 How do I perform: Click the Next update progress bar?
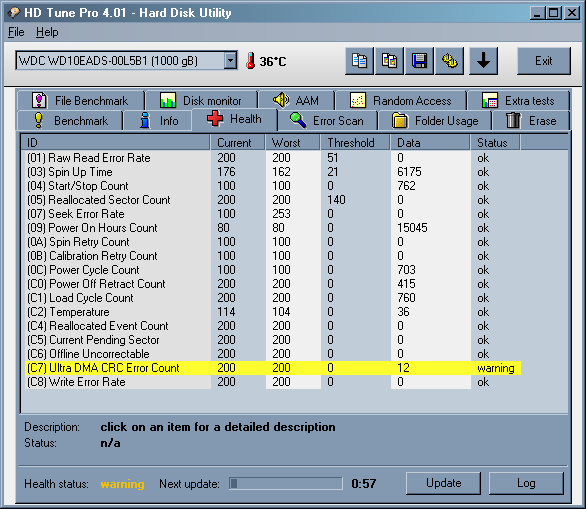[286, 484]
